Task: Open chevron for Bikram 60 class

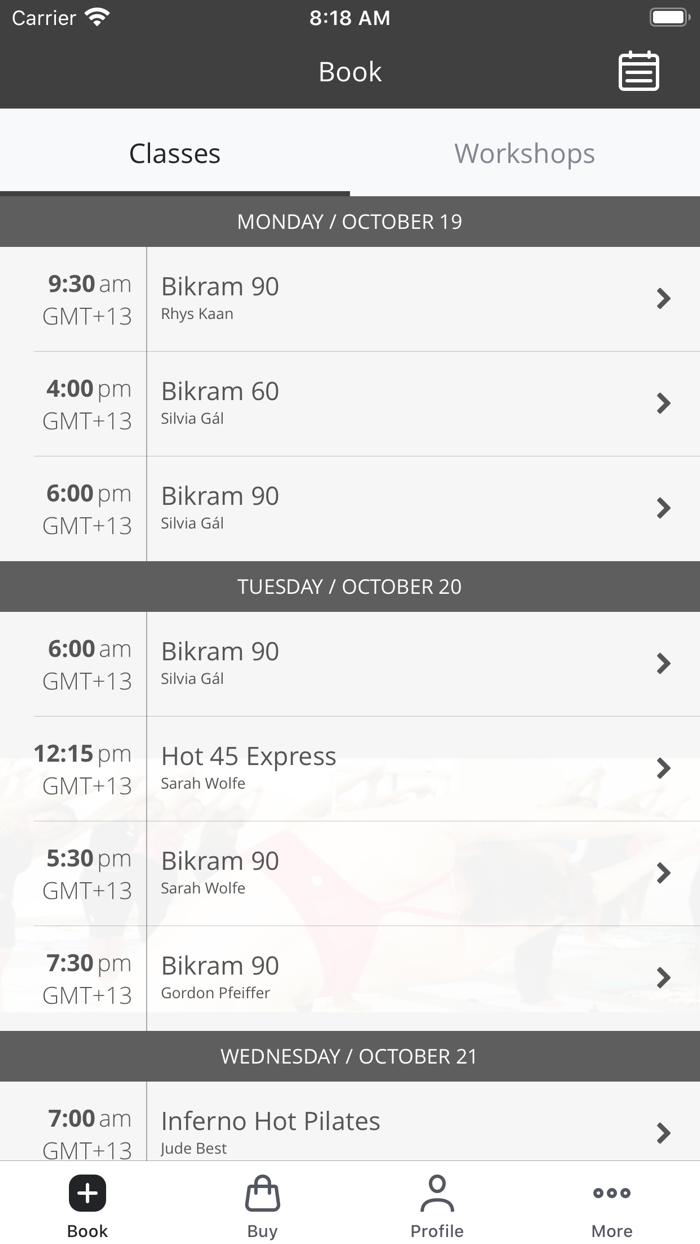Action: [x=663, y=403]
